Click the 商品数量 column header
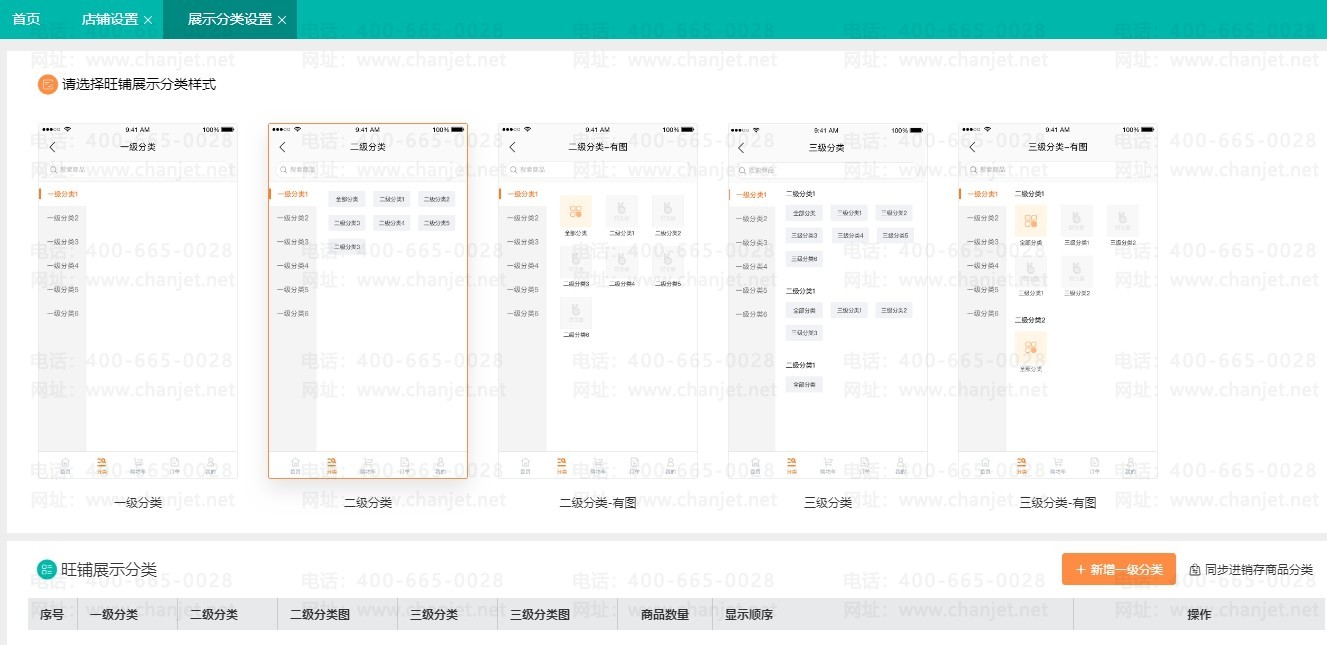 pyautogui.click(x=666, y=614)
